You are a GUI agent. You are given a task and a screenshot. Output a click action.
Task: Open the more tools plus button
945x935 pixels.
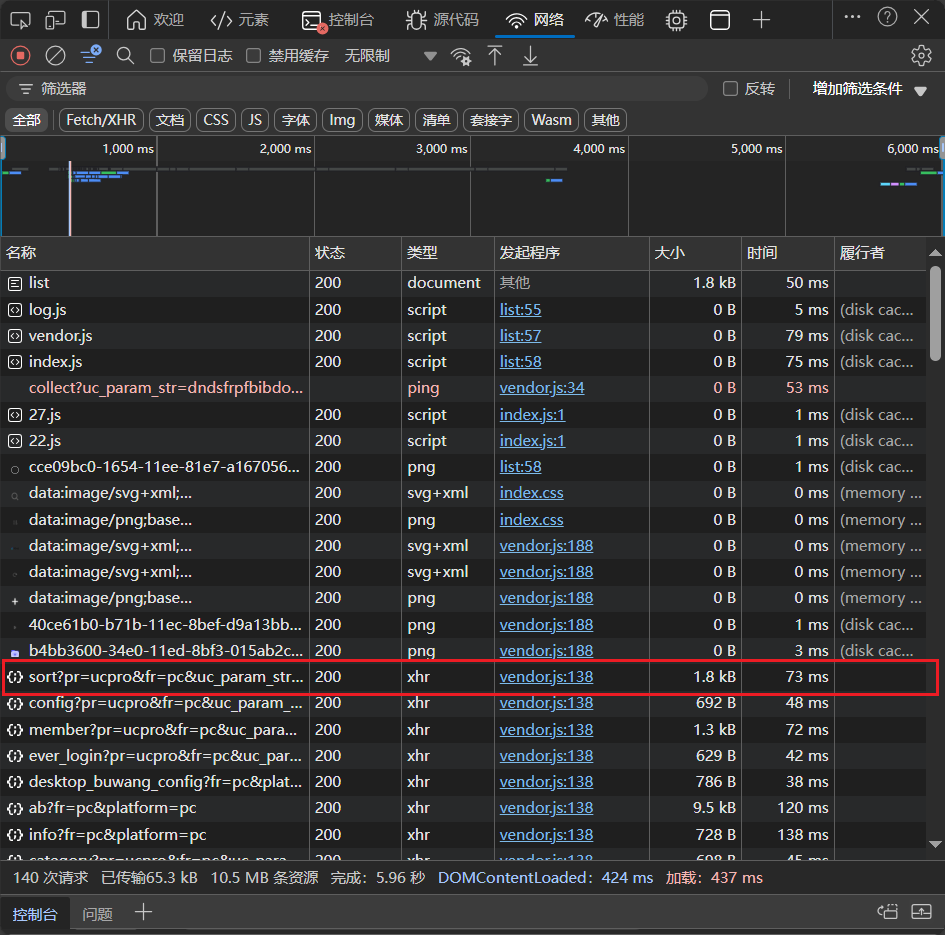(762, 20)
